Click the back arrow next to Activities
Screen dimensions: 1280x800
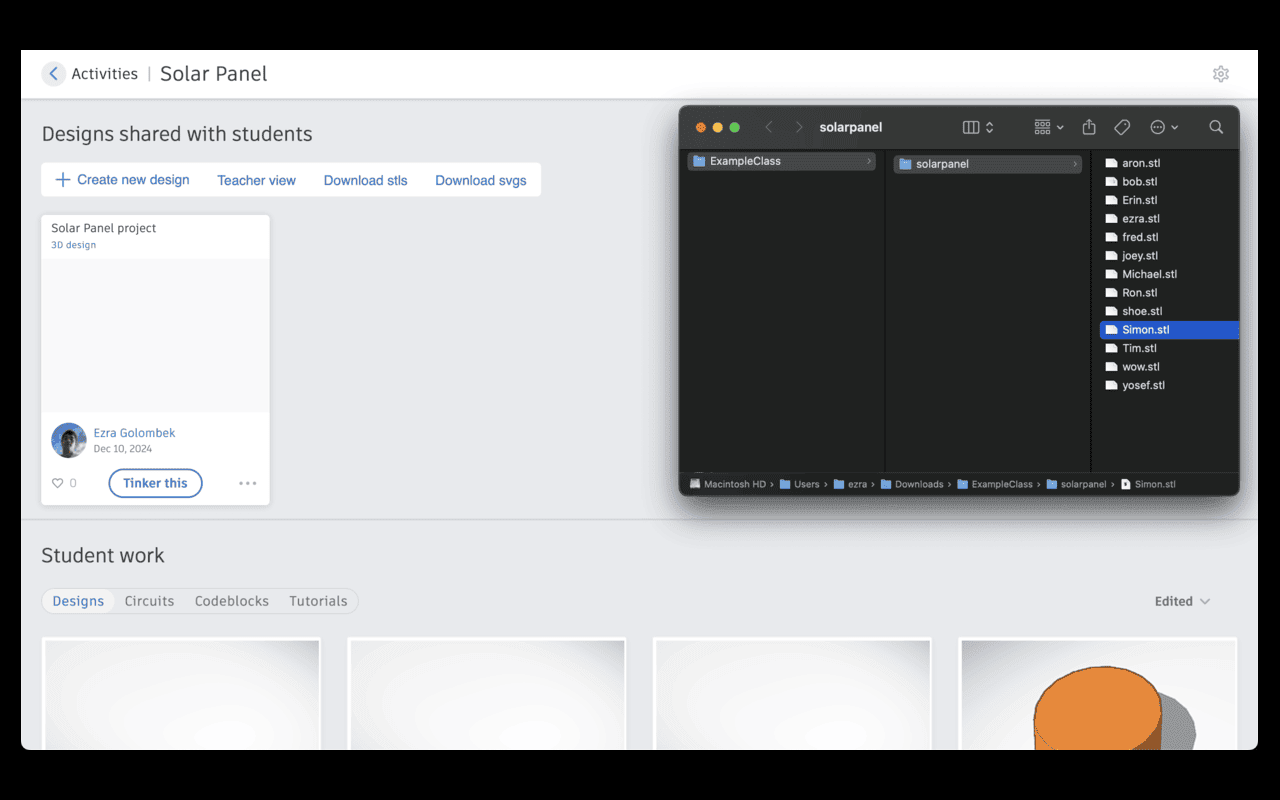(53, 73)
